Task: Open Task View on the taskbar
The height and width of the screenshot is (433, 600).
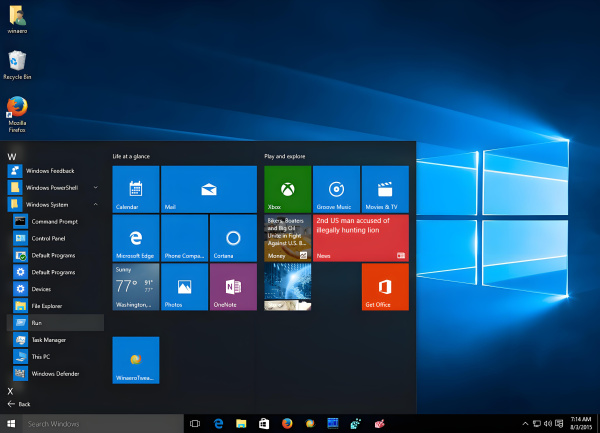Action: click(195, 424)
